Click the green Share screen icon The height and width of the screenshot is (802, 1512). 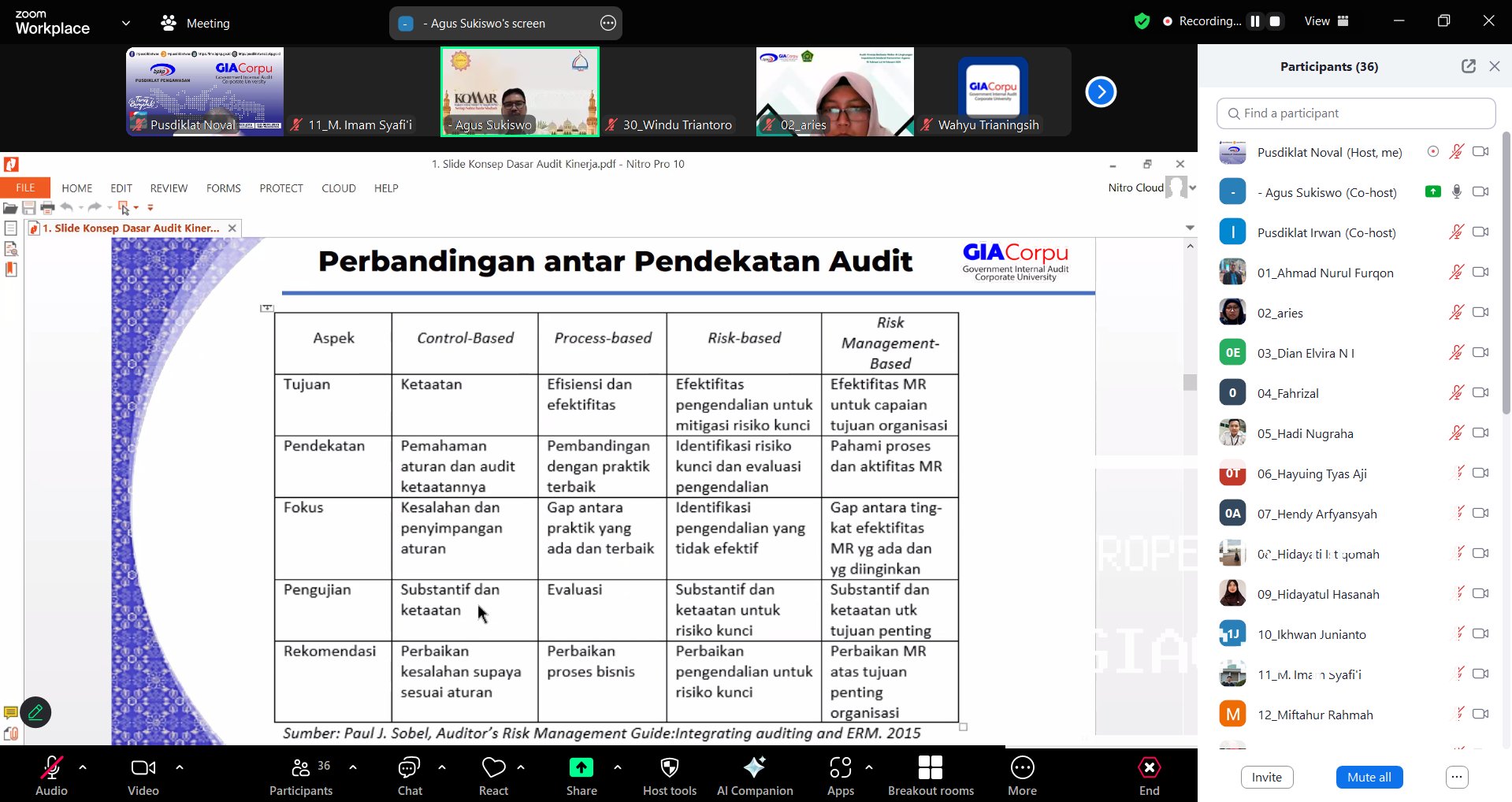(581, 768)
